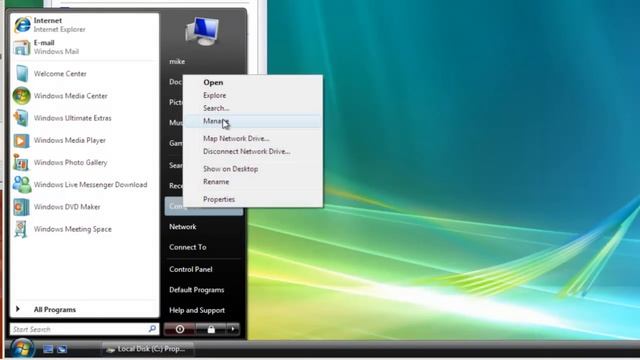The image size is (640, 360).
Task: Focus the Start Search box
Action: click(x=84, y=329)
